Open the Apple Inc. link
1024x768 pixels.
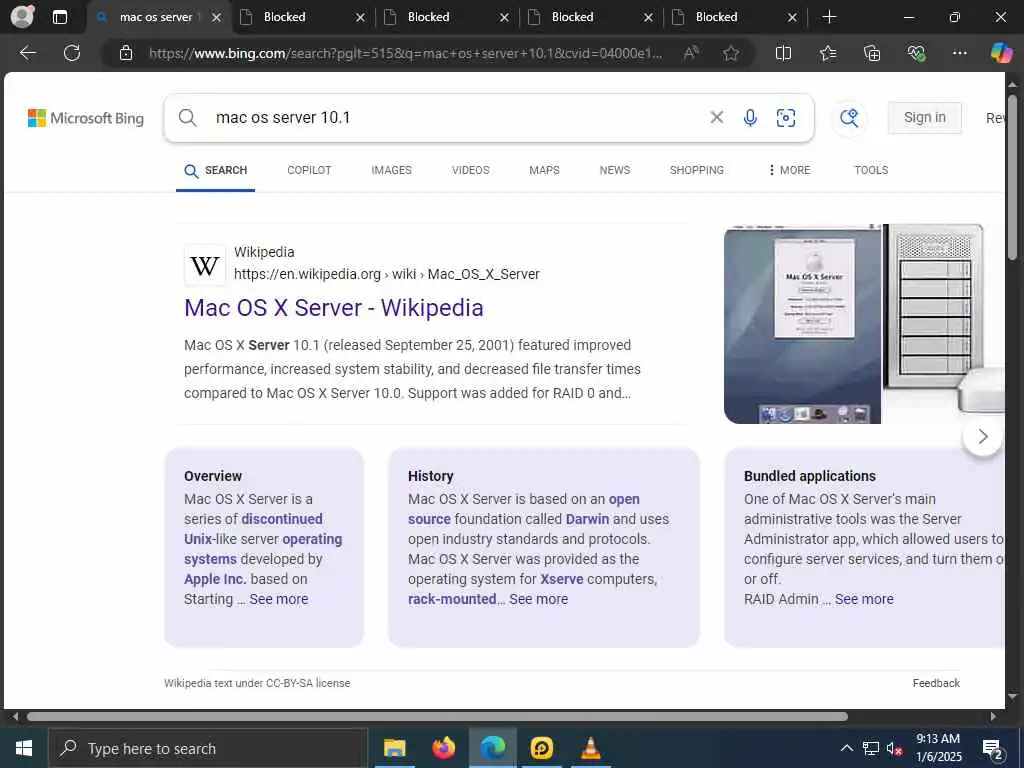click(215, 579)
